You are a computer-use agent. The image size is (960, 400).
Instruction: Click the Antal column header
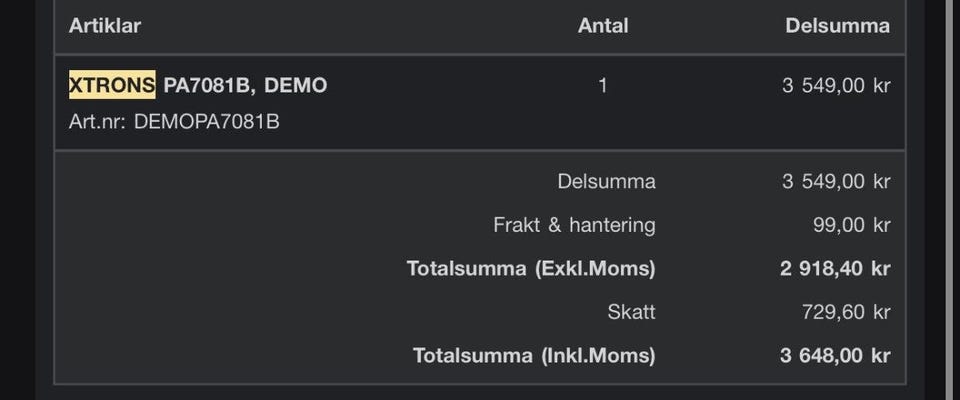click(x=603, y=26)
